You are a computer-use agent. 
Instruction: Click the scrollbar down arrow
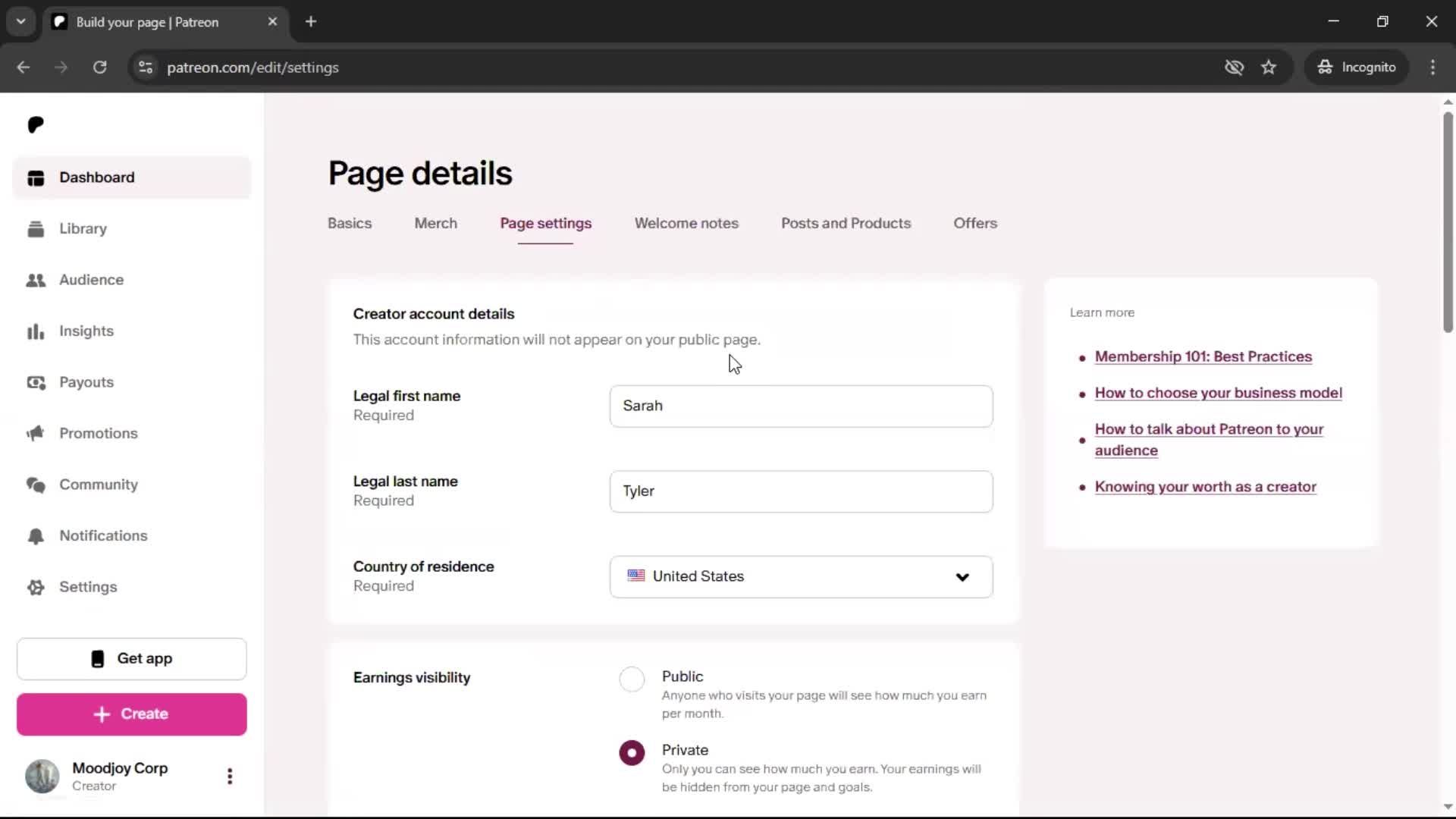pos(1448,807)
